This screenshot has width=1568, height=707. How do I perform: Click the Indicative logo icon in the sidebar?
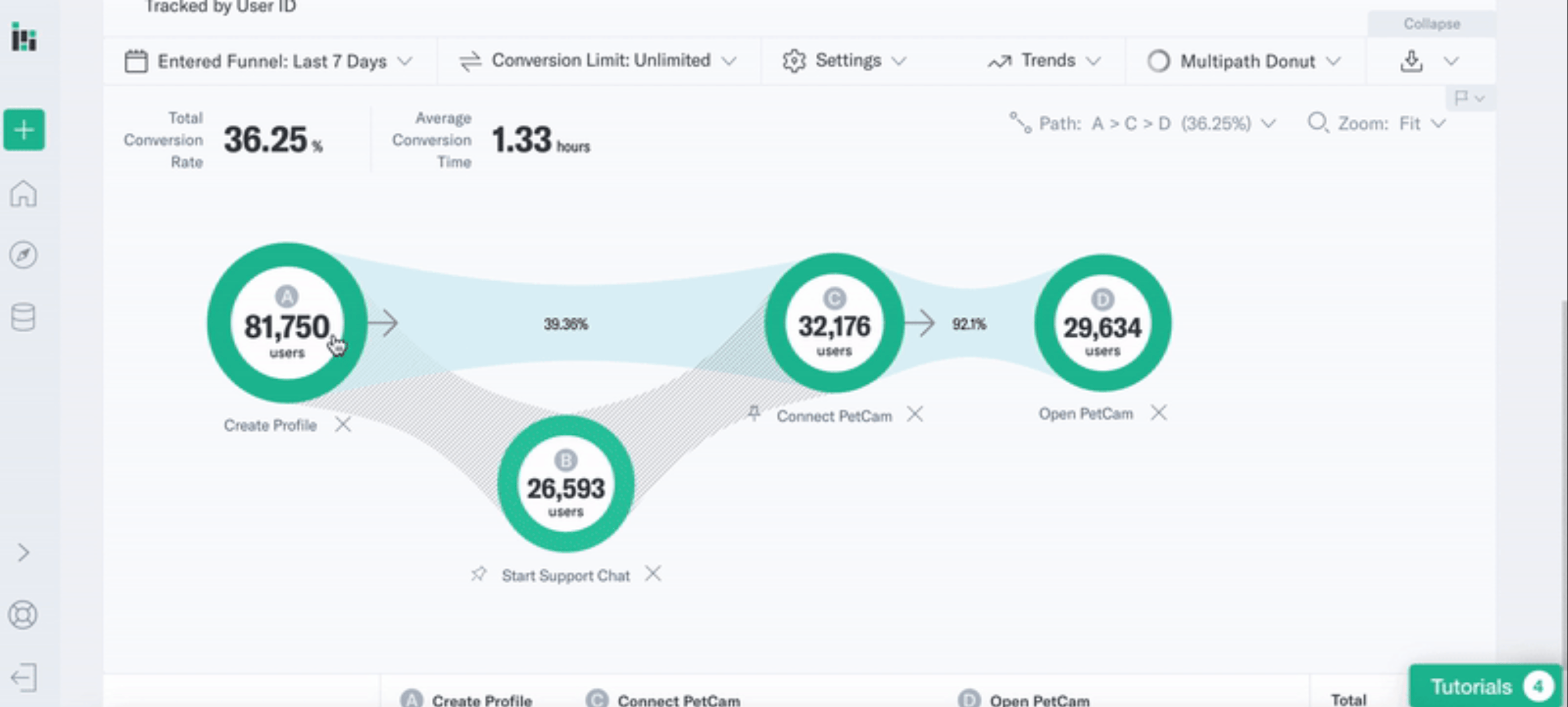24,37
